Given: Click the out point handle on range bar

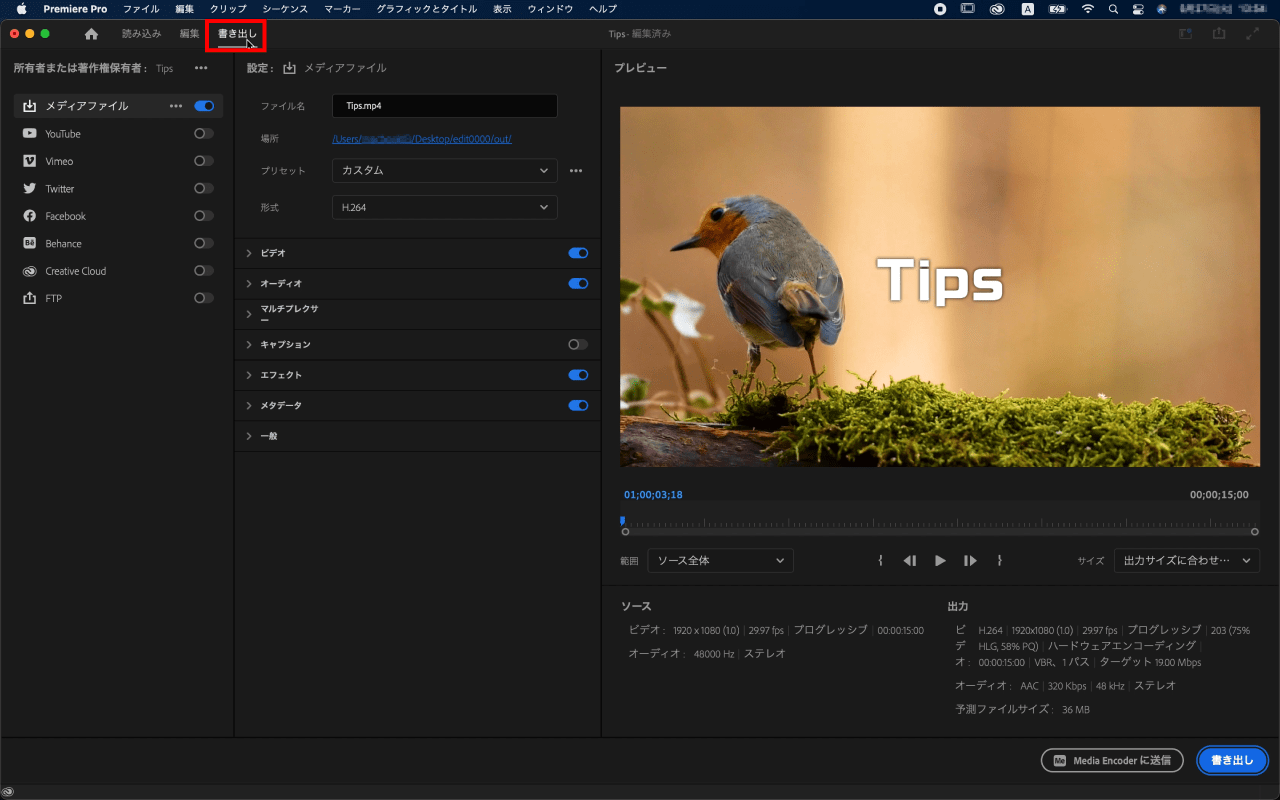Looking at the screenshot, I should (x=1255, y=532).
